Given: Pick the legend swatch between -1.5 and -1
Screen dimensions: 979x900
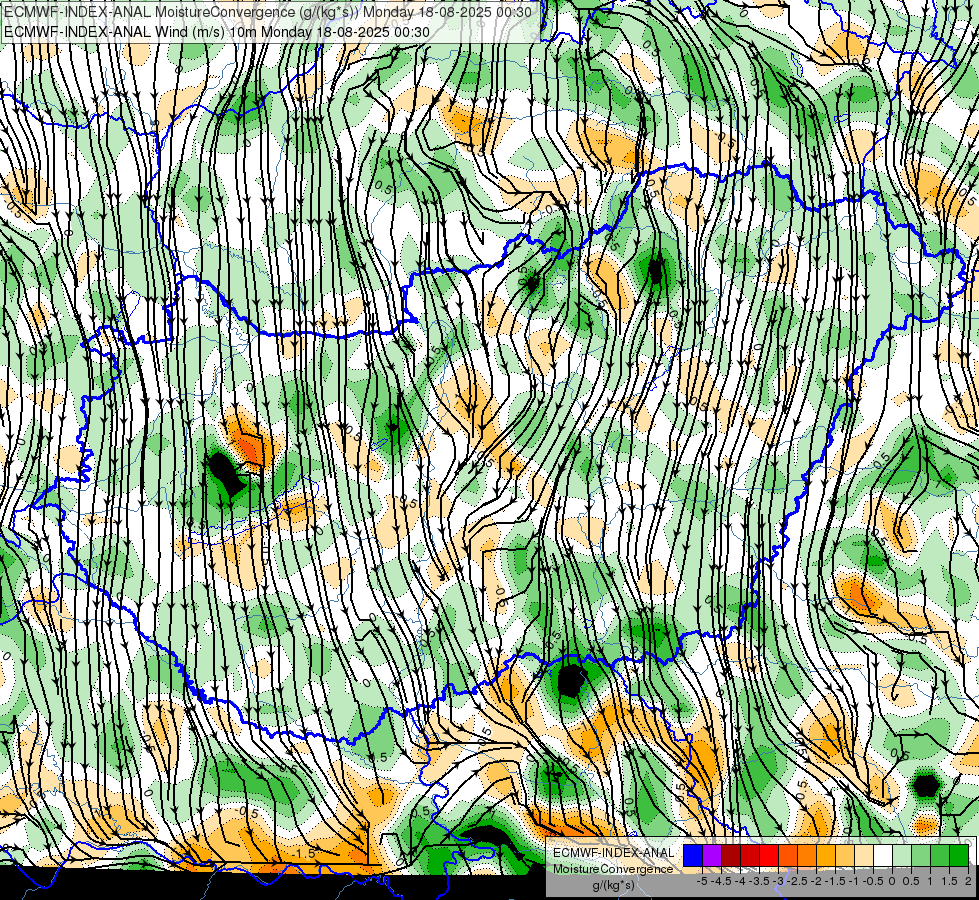Looking at the screenshot, I should (x=845, y=856).
